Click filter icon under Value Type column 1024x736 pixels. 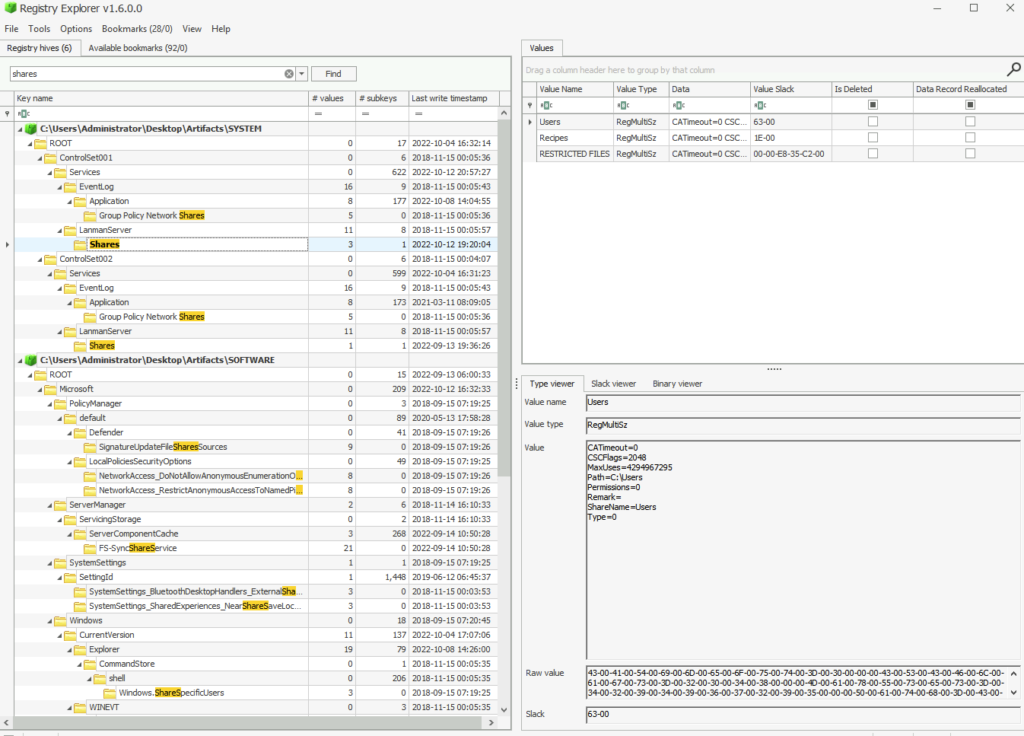pos(623,105)
